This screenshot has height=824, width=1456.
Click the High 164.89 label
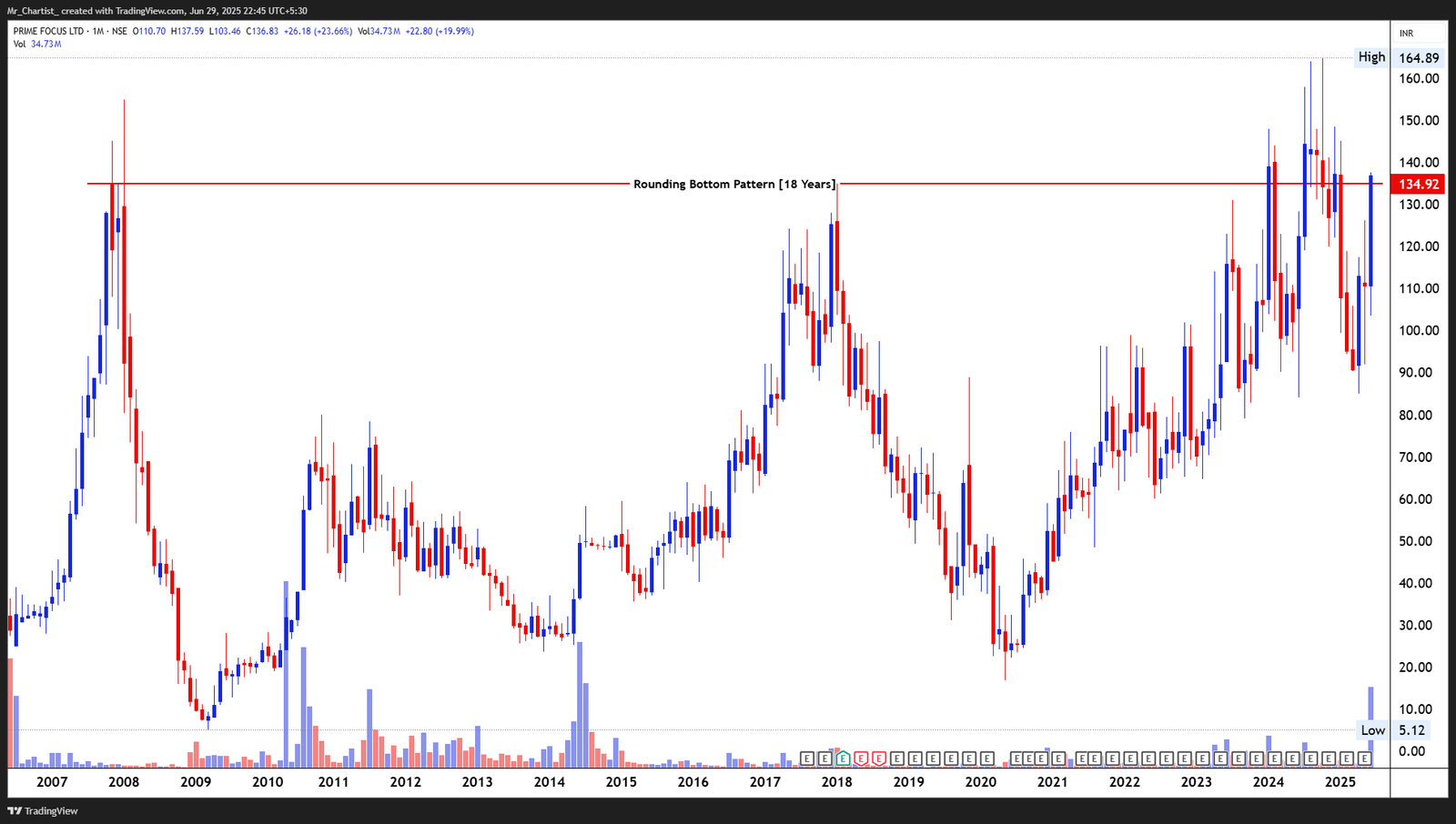tap(1370, 56)
